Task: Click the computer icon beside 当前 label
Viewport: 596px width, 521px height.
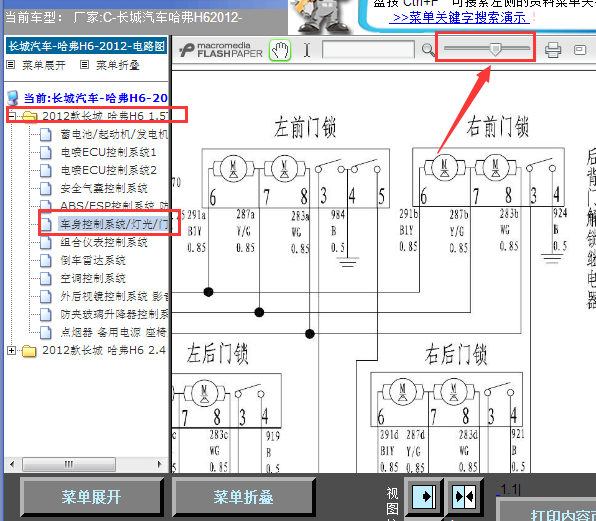Action: tap(13, 98)
